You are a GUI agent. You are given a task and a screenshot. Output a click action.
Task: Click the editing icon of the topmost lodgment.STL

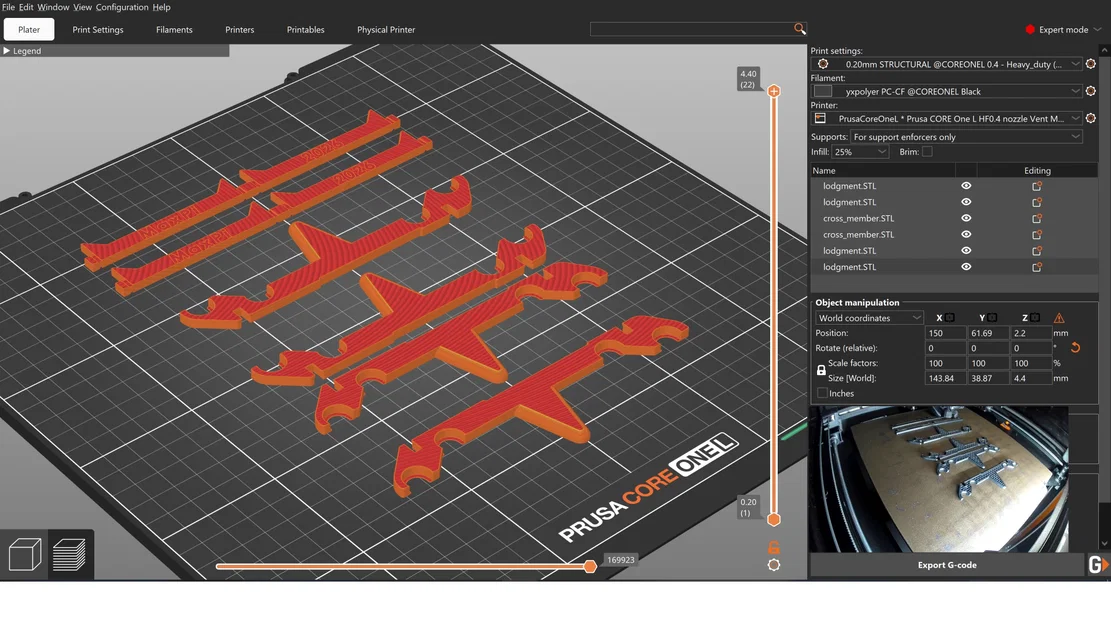point(1037,186)
